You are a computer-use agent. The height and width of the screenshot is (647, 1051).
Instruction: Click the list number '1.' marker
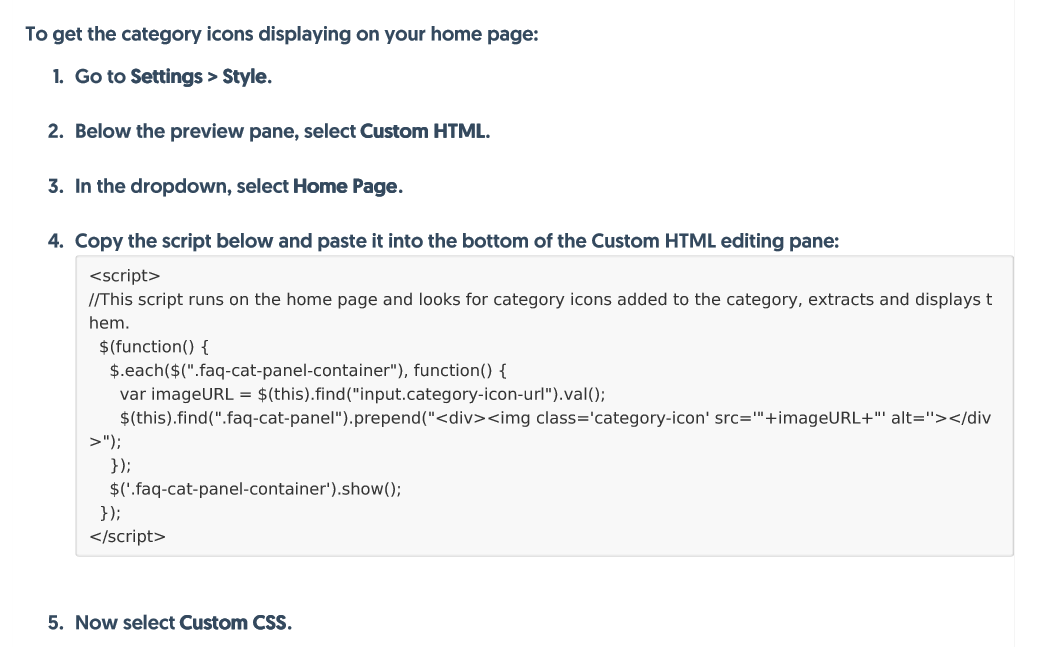(x=57, y=77)
